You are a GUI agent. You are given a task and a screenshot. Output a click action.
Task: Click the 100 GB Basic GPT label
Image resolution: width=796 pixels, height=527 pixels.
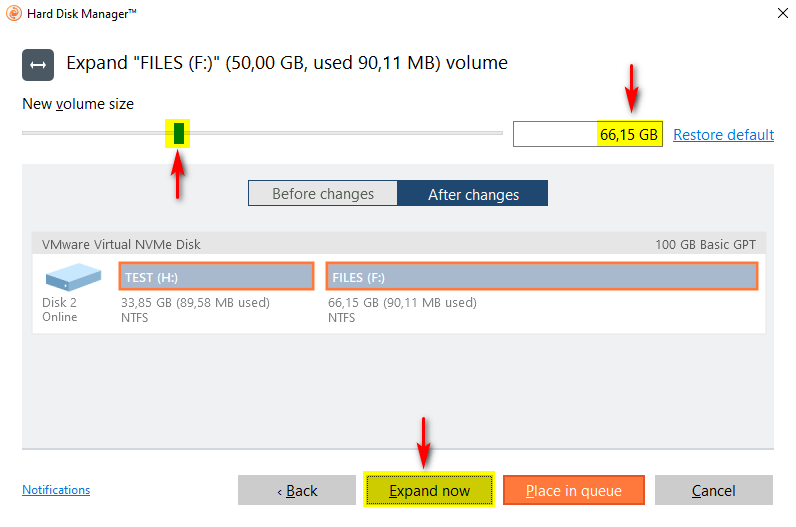click(x=705, y=244)
